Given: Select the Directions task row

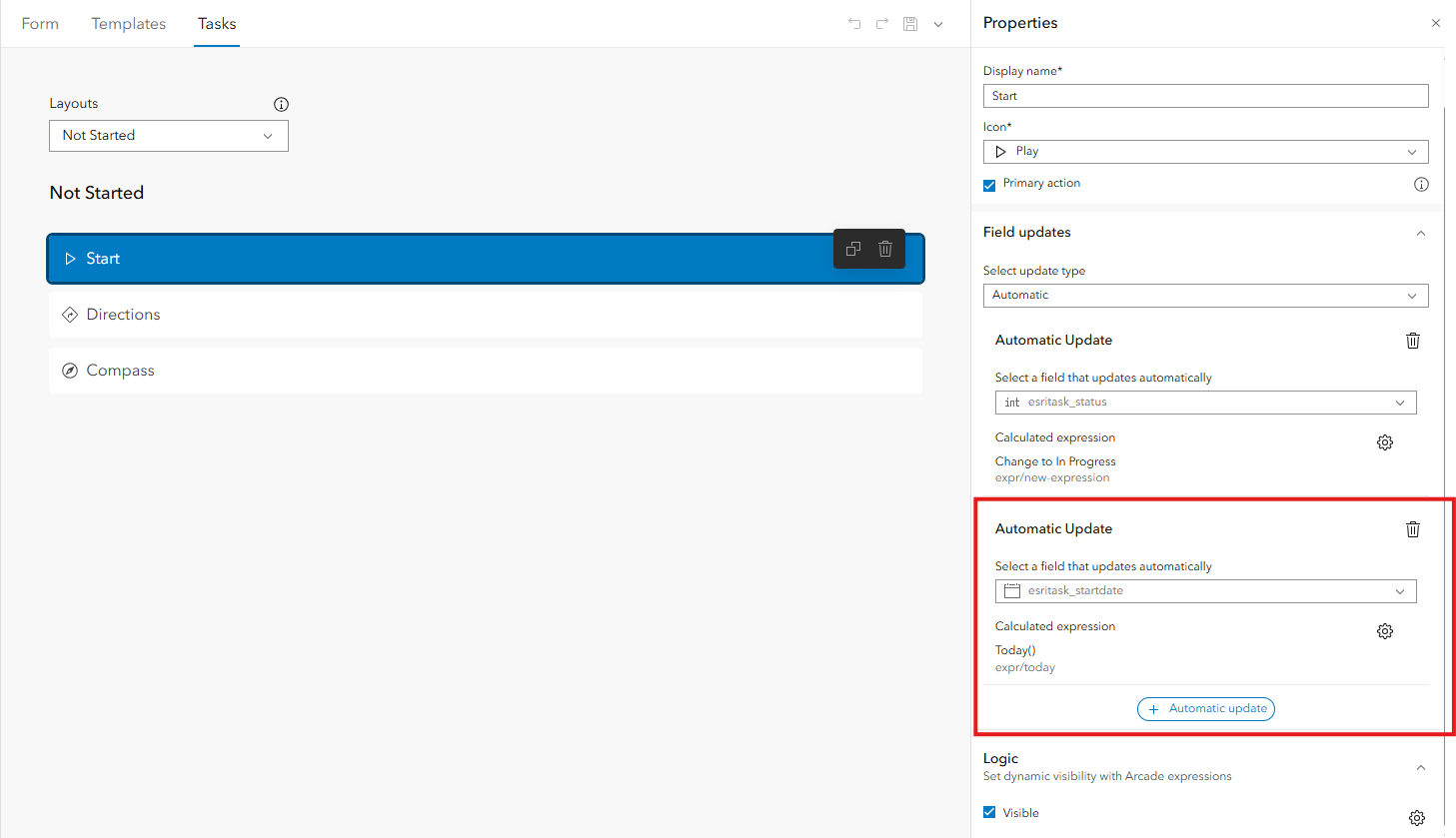Looking at the screenshot, I should (x=486, y=315).
